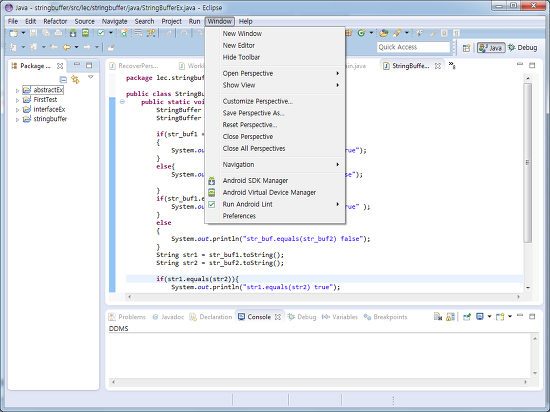Expand the Show View submenu
Screen dimensions: 550x412
tap(275, 85)
